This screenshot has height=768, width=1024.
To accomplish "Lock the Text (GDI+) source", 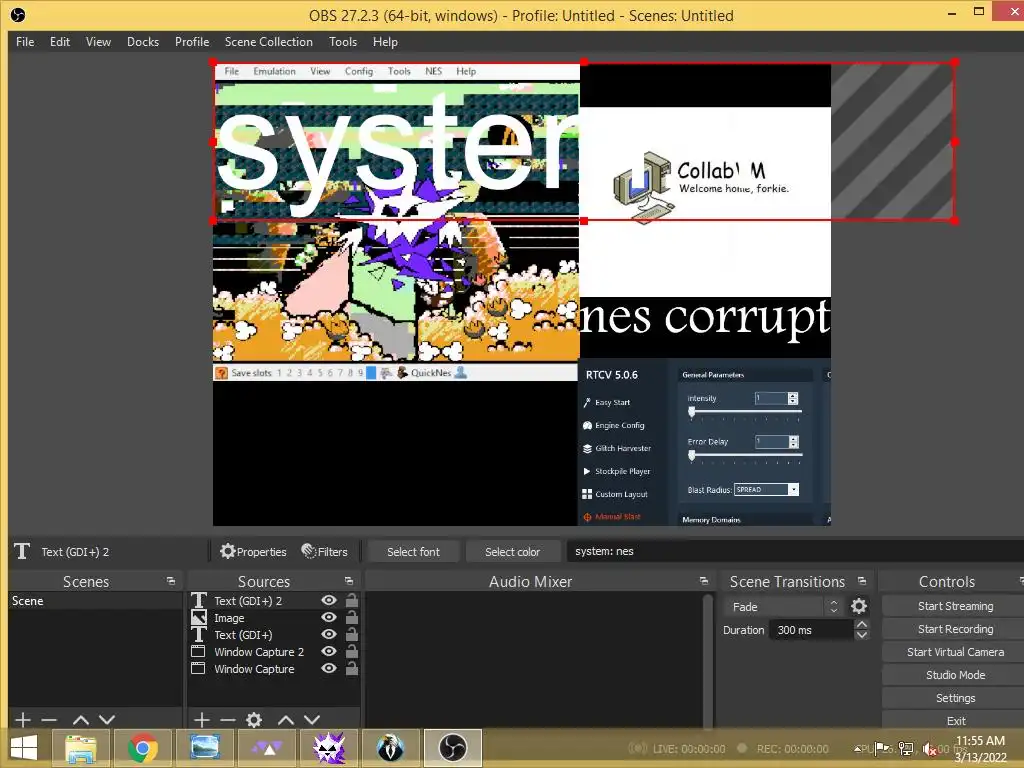I will (351, 634).
